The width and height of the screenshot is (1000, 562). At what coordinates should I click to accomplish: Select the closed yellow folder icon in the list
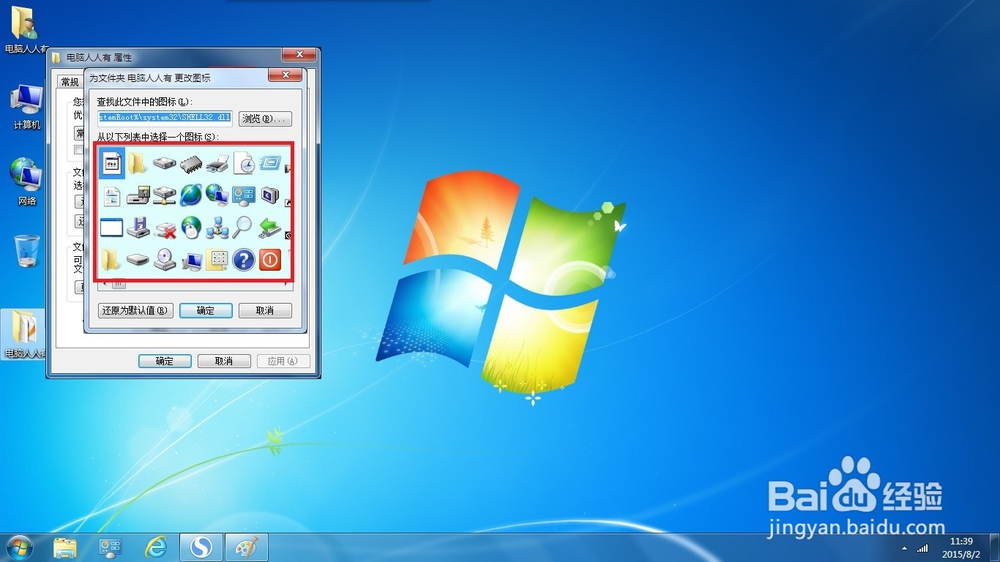(137, 163)
